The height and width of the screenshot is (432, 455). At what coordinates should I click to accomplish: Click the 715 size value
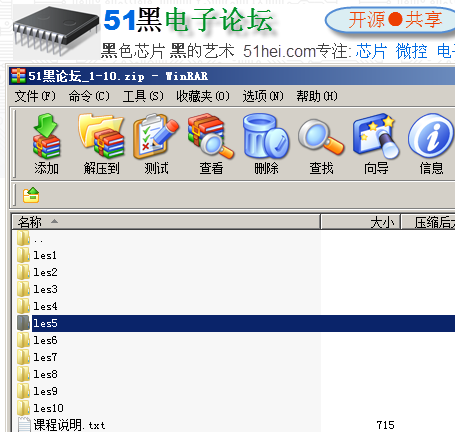[x=385, y=425]
